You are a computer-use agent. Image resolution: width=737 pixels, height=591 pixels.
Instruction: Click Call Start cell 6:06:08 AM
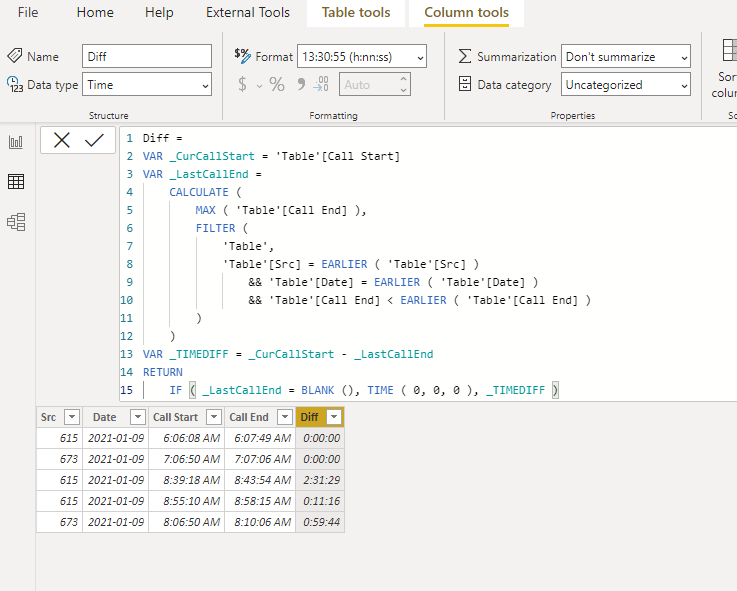[x=187, y=438]
